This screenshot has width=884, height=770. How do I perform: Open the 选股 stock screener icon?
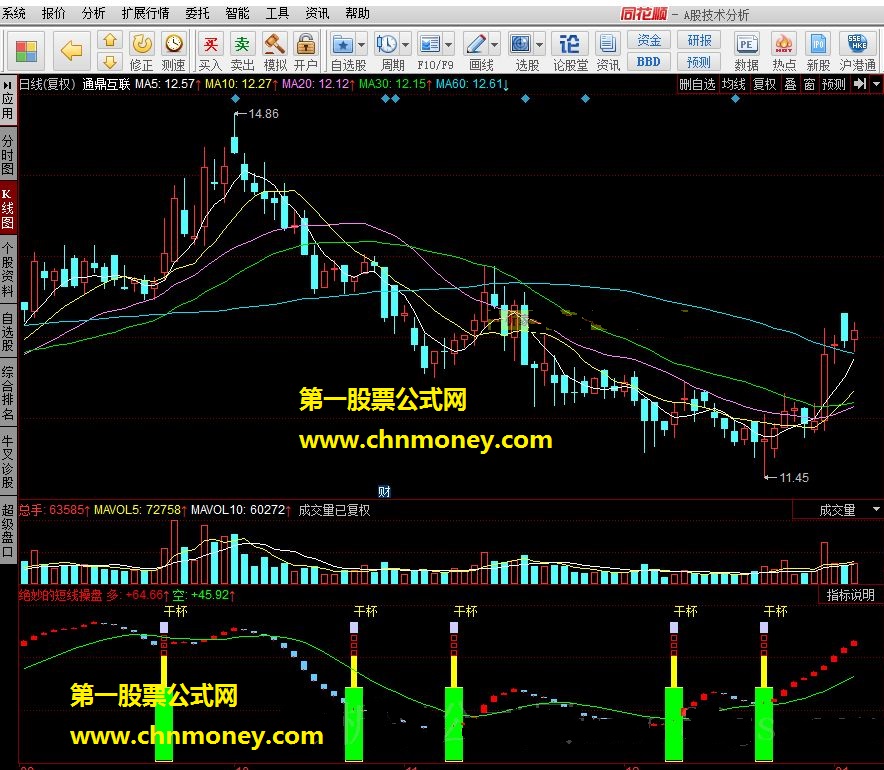(x=520, y=45)
